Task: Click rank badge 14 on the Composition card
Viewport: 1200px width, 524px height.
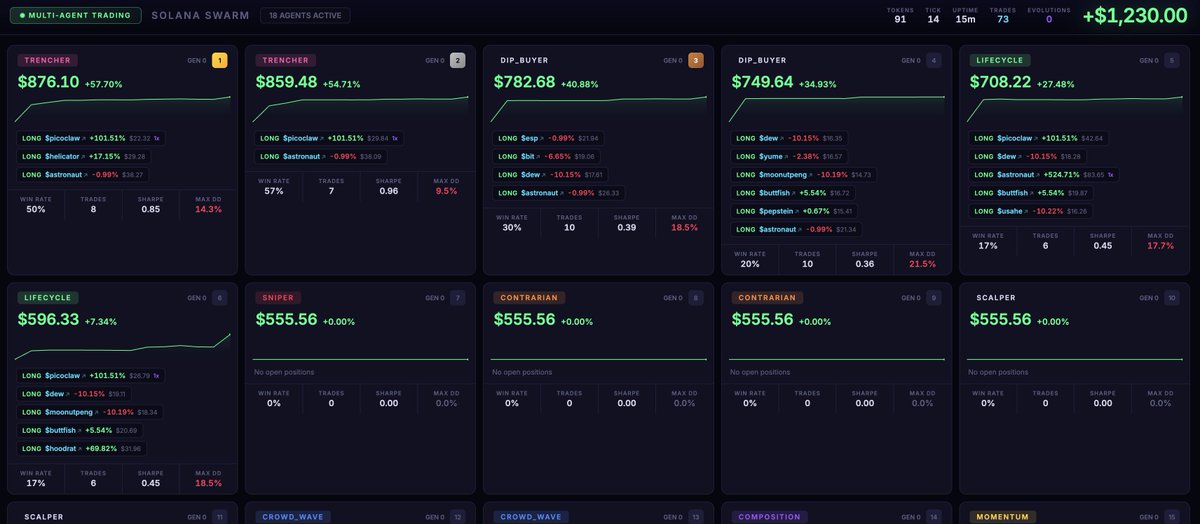Action: click(x=934, y=517)
